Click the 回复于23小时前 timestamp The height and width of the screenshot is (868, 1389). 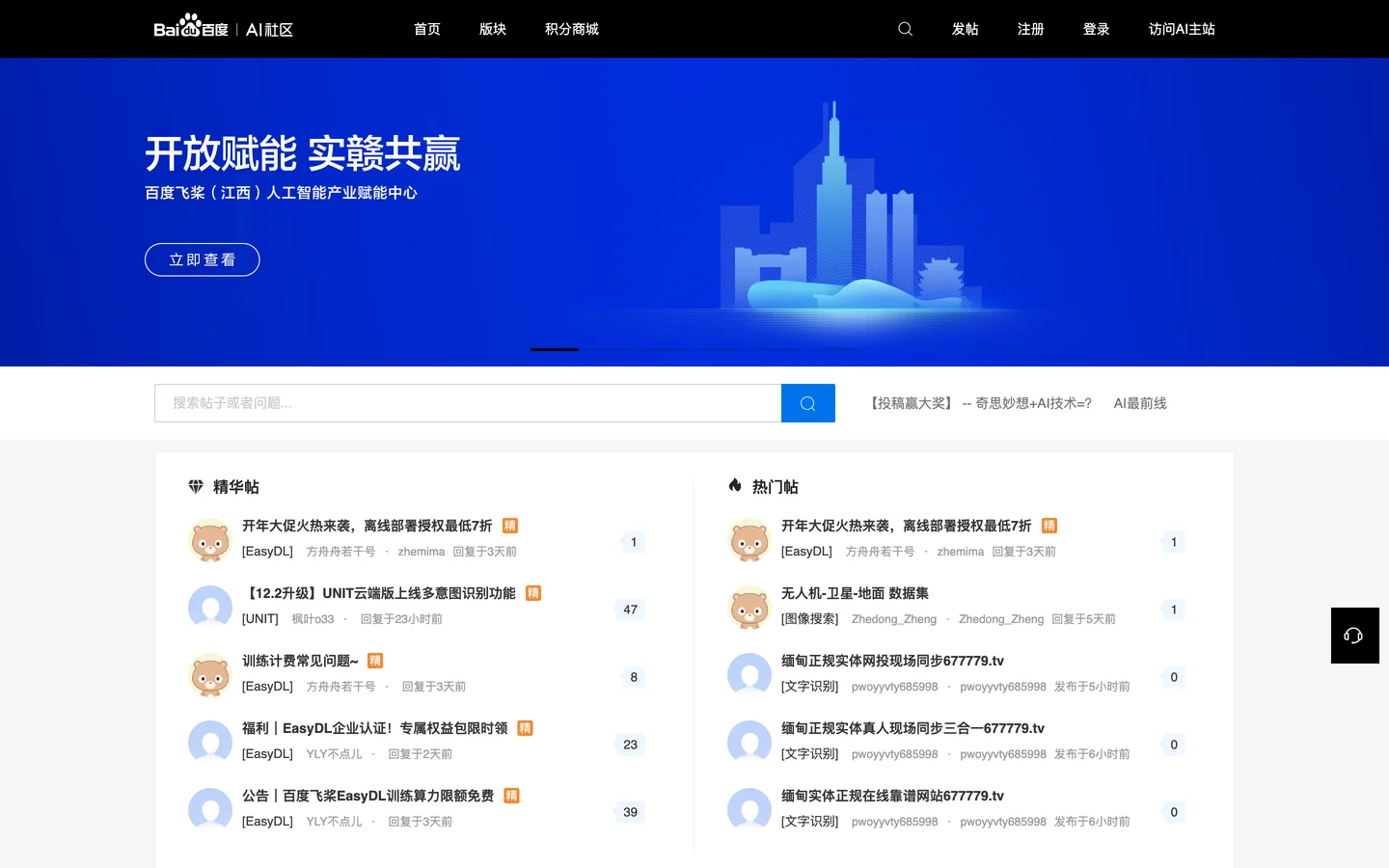coord(401,619)
